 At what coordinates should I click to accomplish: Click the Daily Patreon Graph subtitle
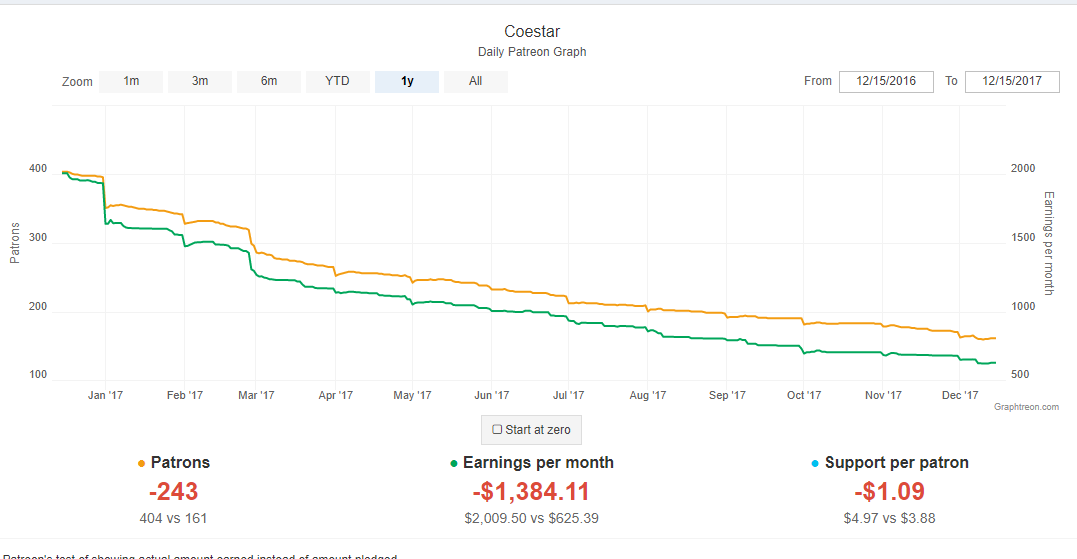(532, 52)
